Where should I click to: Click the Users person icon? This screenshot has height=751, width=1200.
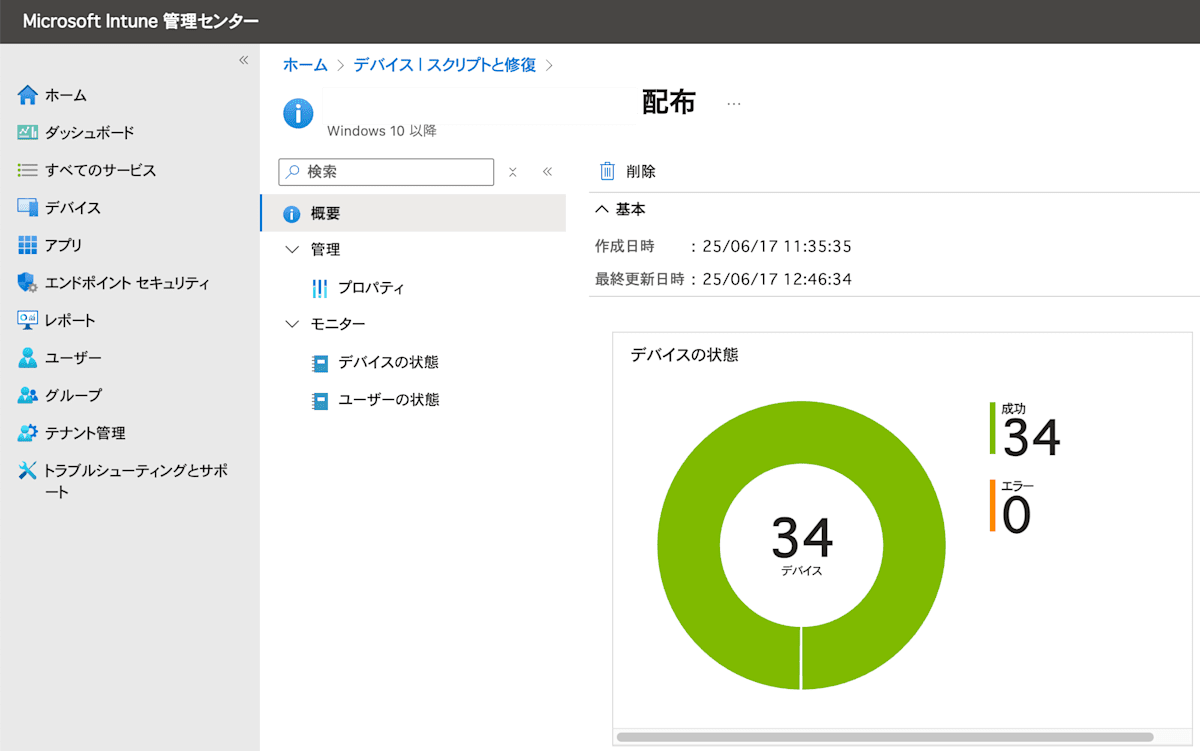coord(27,358)
